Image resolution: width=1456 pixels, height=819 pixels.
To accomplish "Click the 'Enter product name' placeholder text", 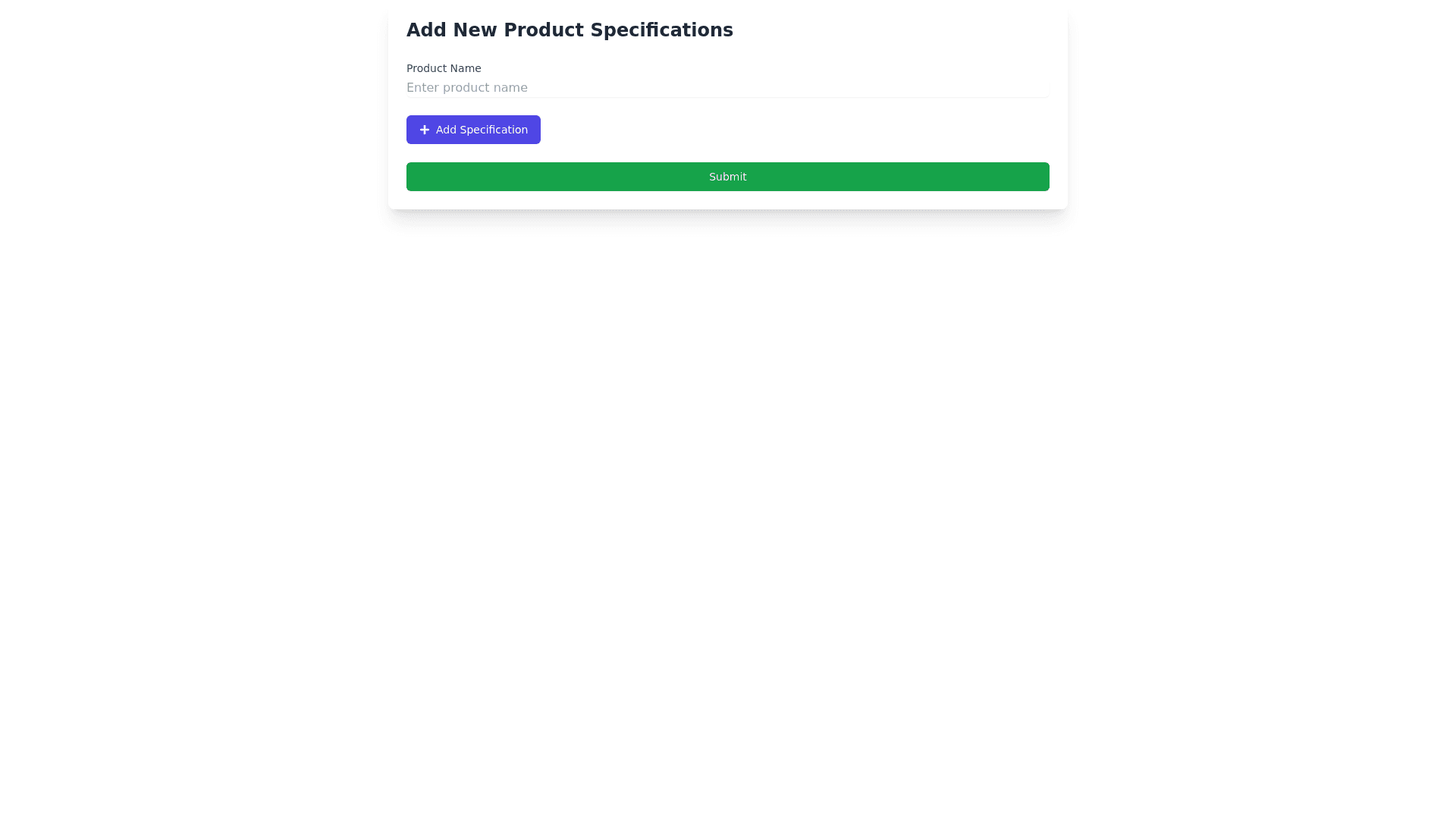I will [466, 88].
